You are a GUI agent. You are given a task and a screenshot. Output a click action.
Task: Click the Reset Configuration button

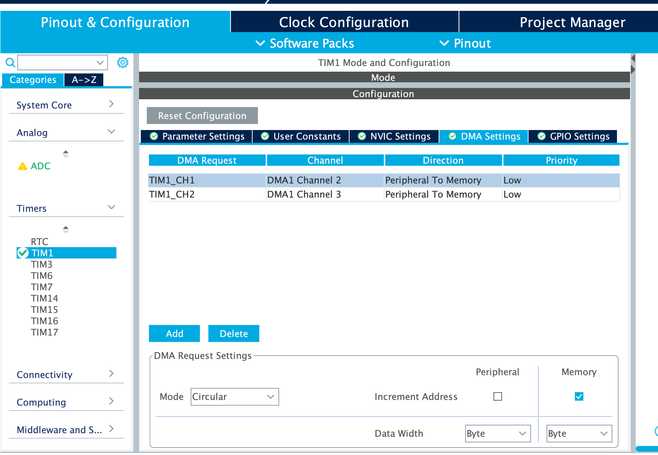pyautogui.click(x=202, y=116)
